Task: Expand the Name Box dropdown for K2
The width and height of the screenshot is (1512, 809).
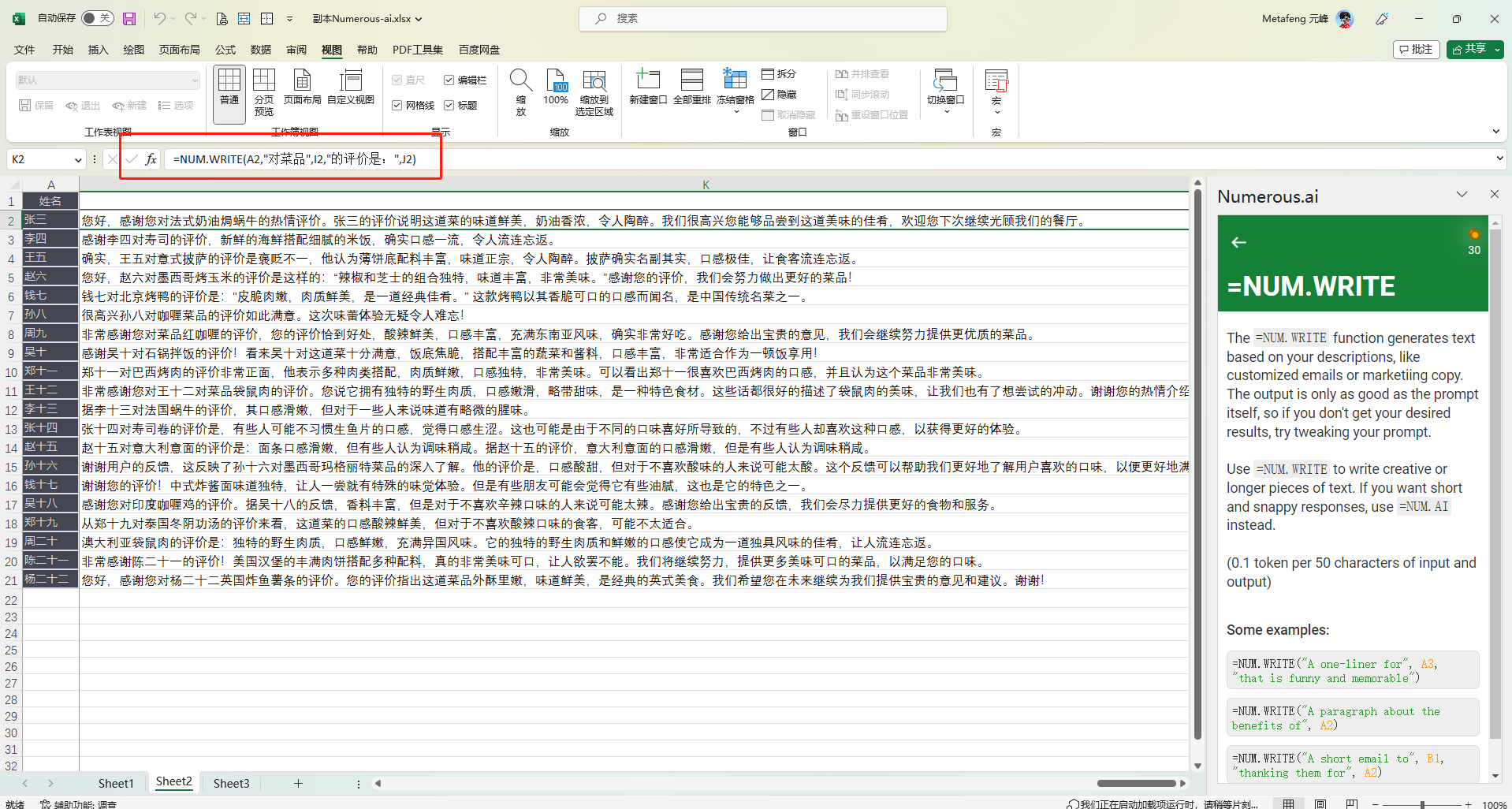Action: tap(78, 160)
